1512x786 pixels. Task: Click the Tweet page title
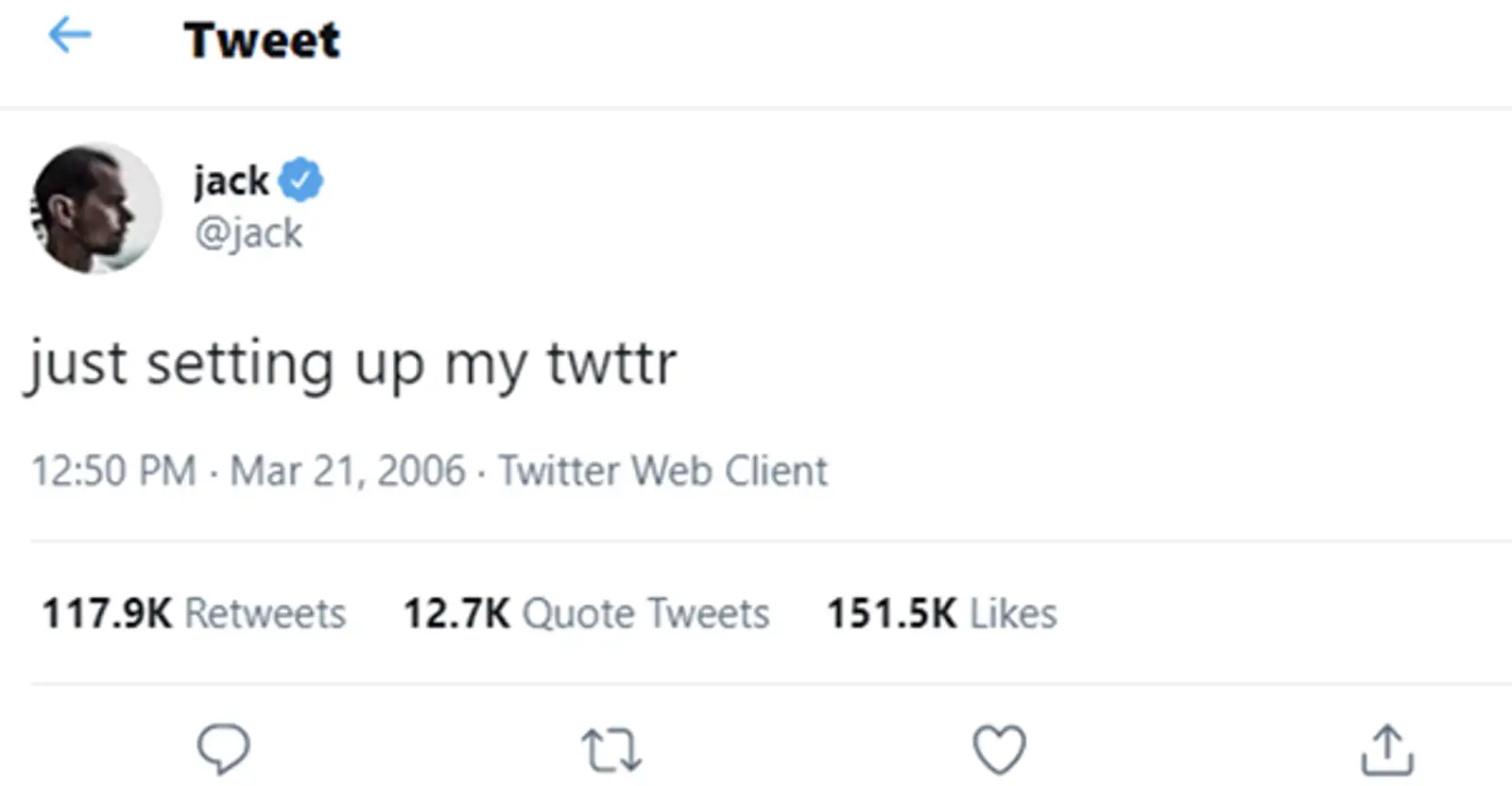pos(262,38)
